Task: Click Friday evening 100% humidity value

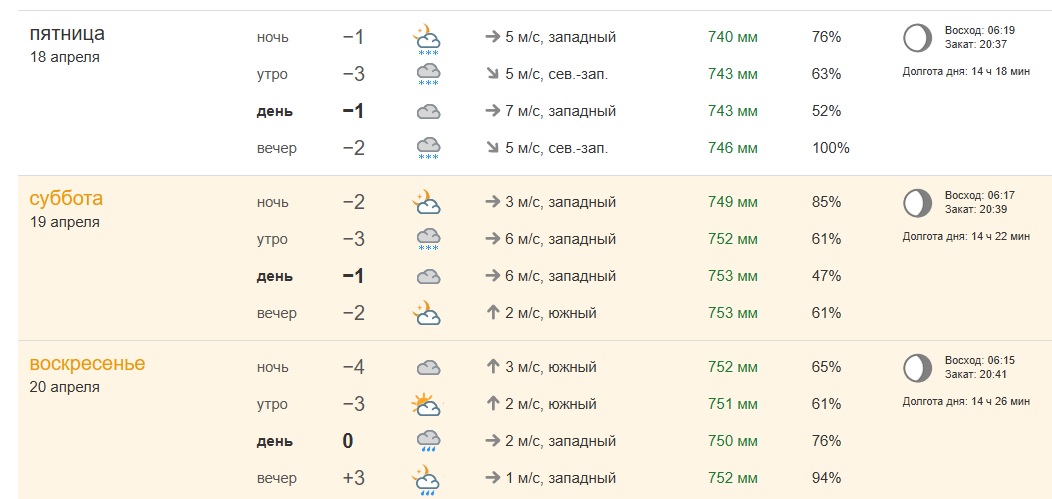Action: pos(831,148)
